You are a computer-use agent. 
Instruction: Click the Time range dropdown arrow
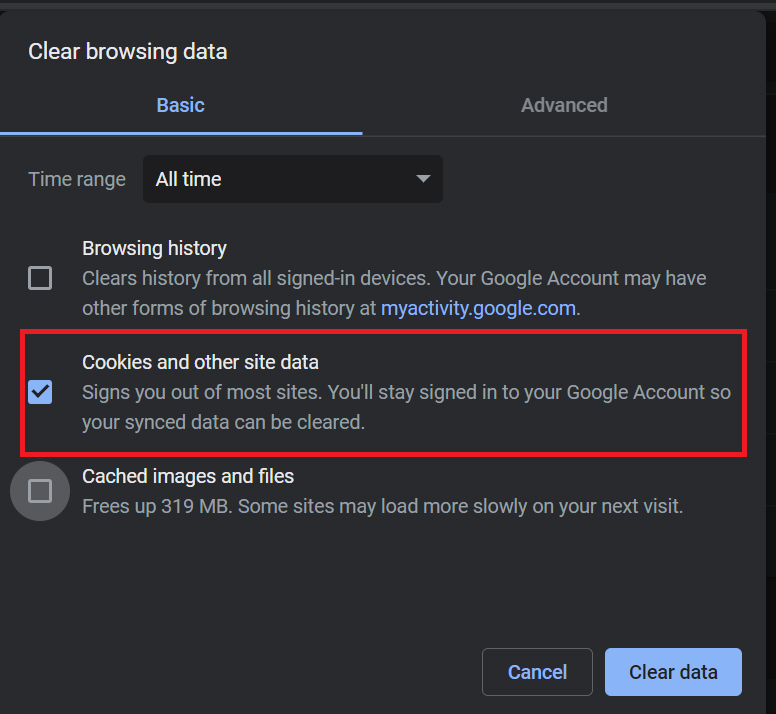click(x=423, y=180)
